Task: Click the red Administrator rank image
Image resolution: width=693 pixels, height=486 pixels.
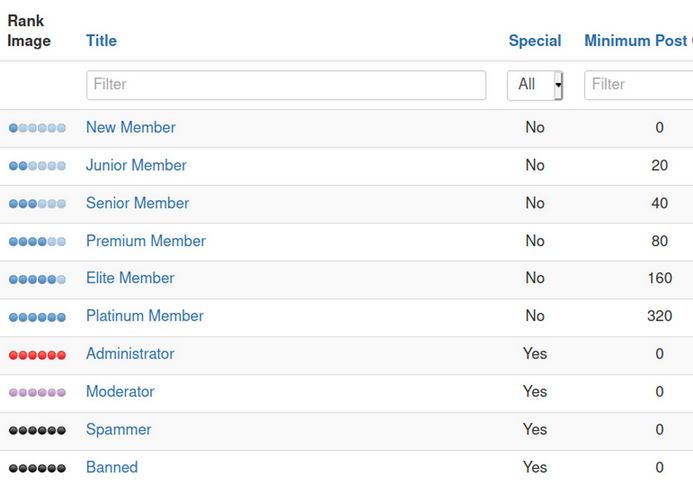Action: point(37,355)
